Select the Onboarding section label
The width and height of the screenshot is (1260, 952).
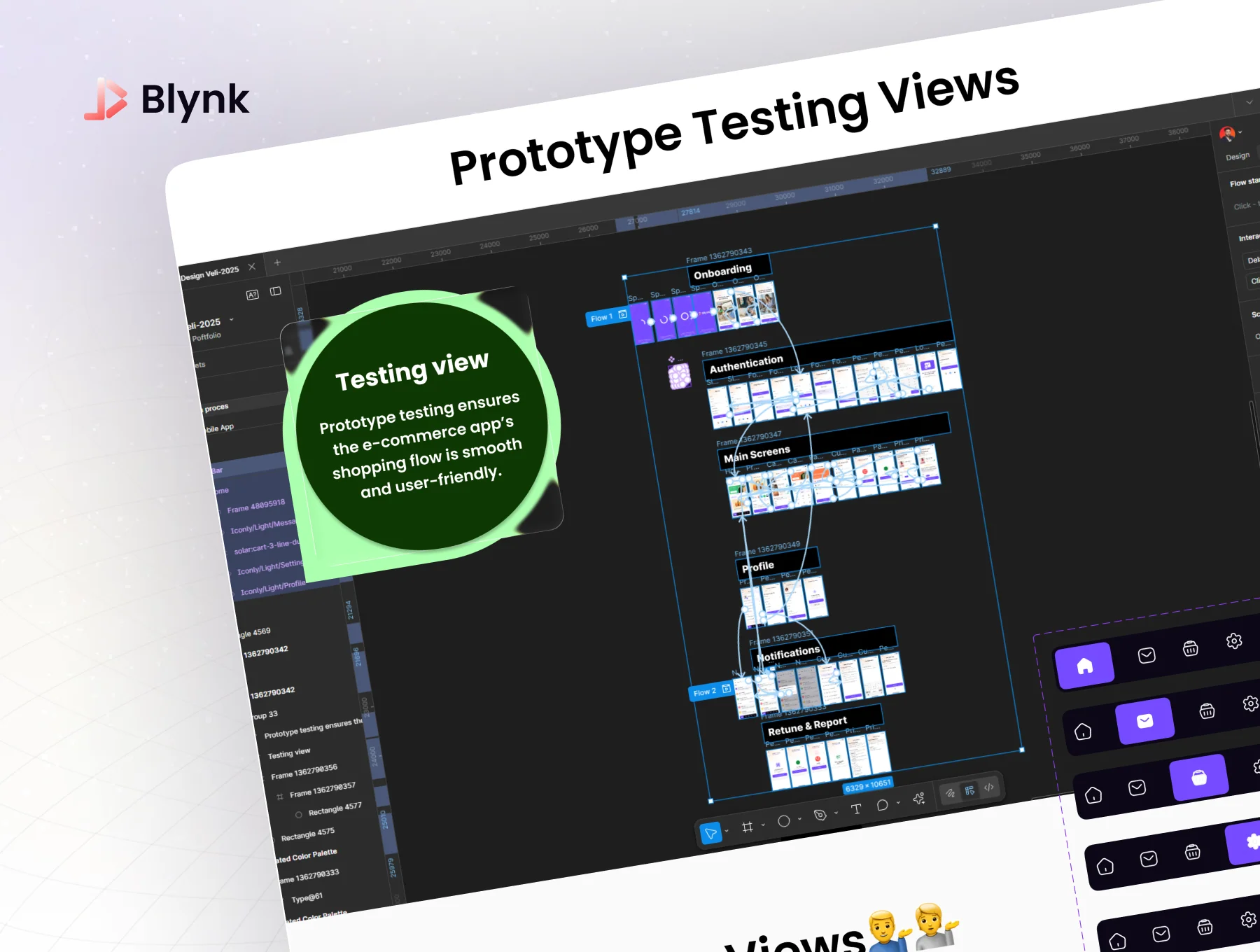click(x=722, y=272)
